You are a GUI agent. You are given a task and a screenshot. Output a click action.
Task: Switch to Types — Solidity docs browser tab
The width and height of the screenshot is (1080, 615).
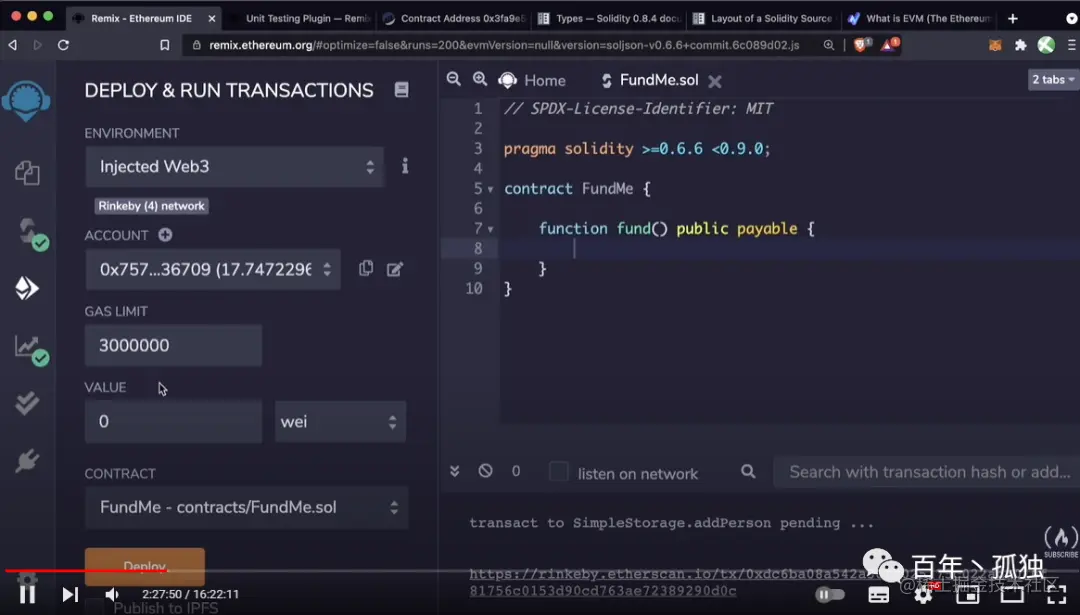tap(609, 19)
